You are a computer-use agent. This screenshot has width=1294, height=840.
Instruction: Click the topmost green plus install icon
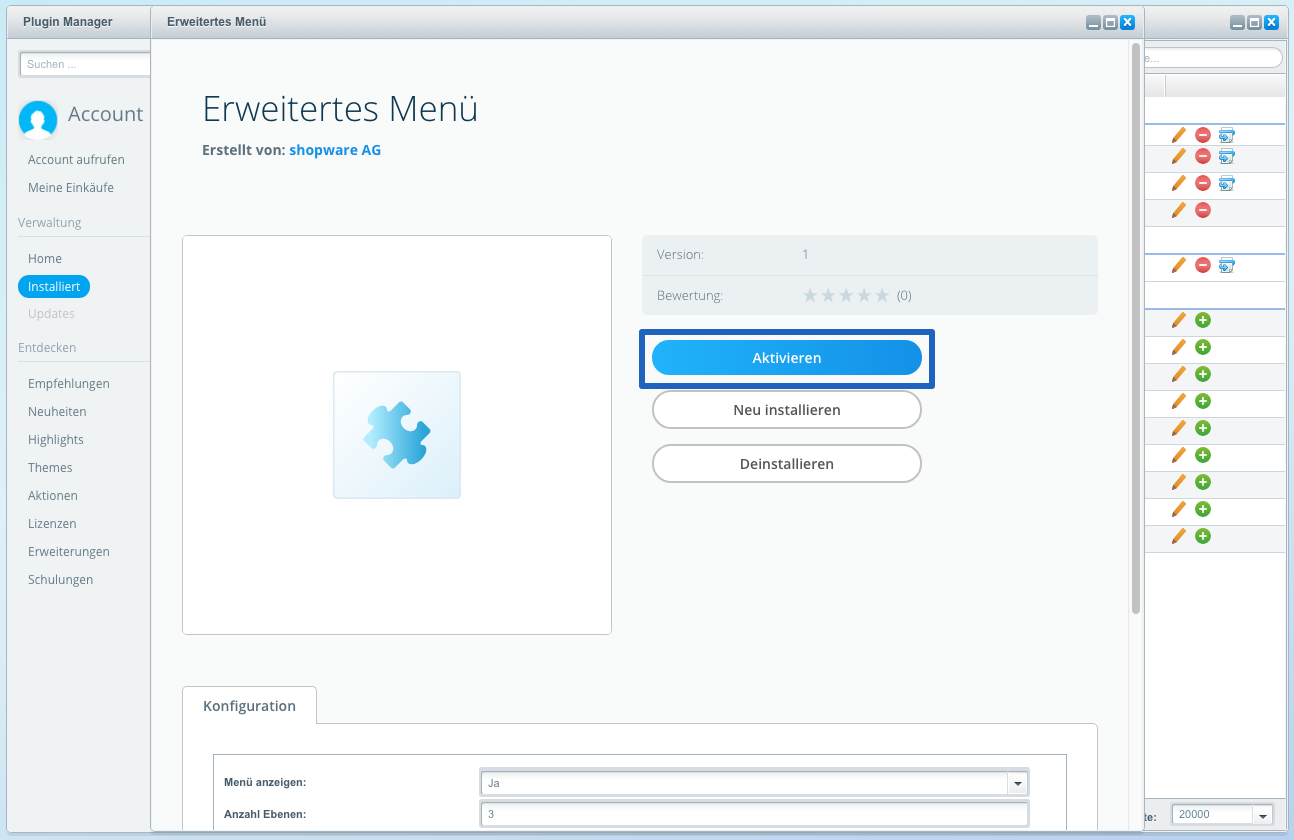(x=1203, y=320)
